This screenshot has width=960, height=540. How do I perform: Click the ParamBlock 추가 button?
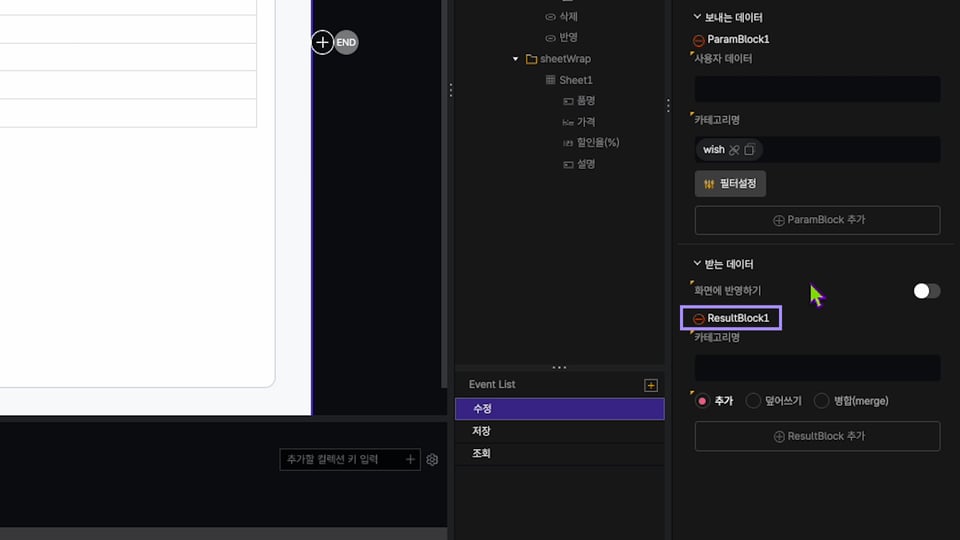817,220
